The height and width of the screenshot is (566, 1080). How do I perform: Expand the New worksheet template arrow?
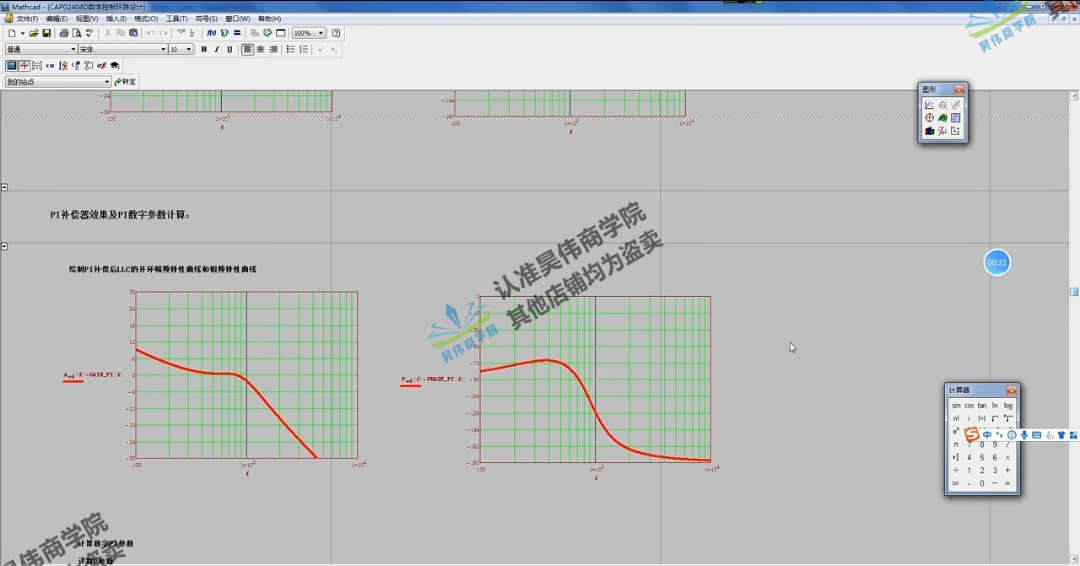22,33
